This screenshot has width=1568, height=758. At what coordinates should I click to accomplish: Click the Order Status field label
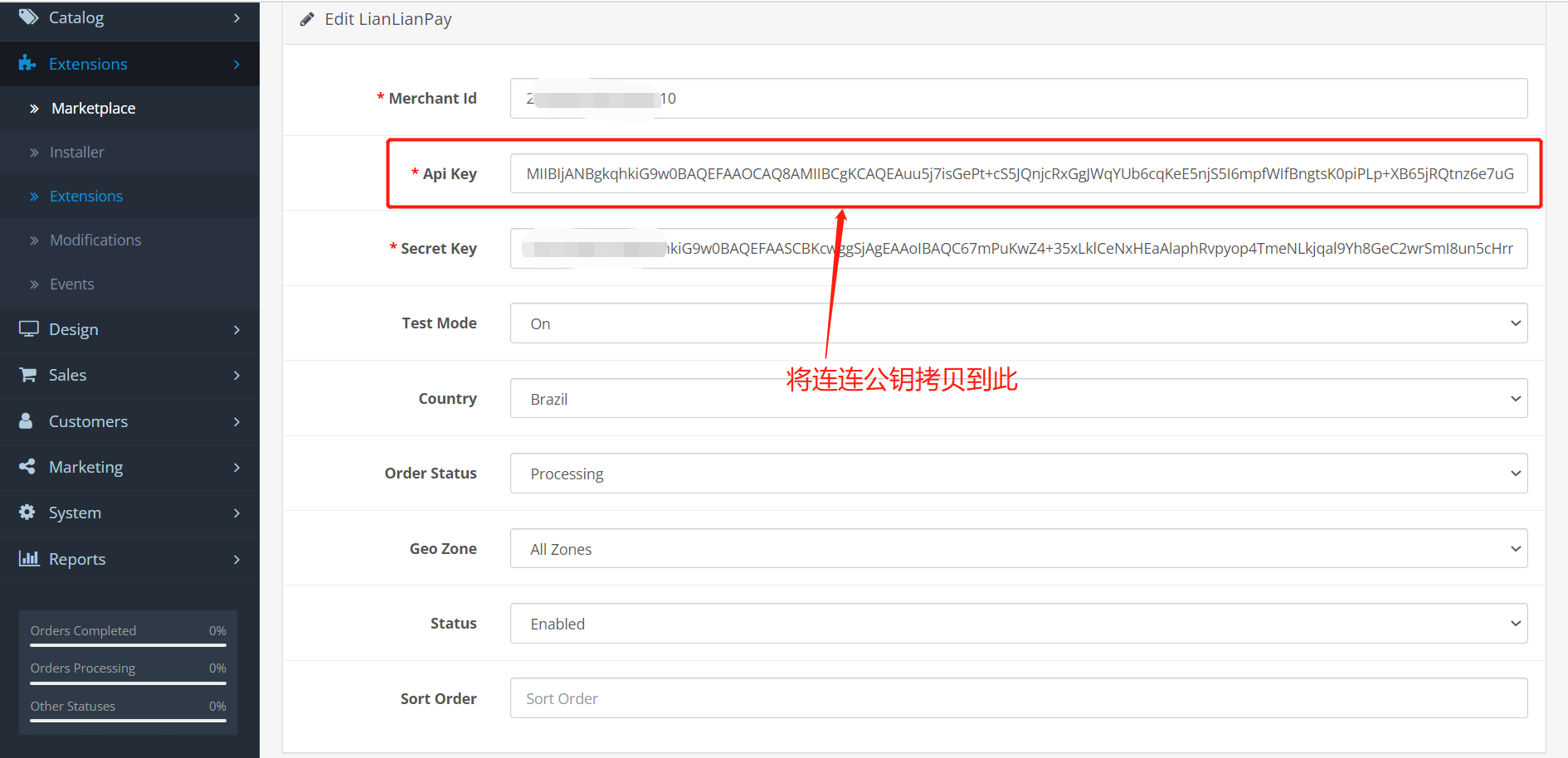431,474
